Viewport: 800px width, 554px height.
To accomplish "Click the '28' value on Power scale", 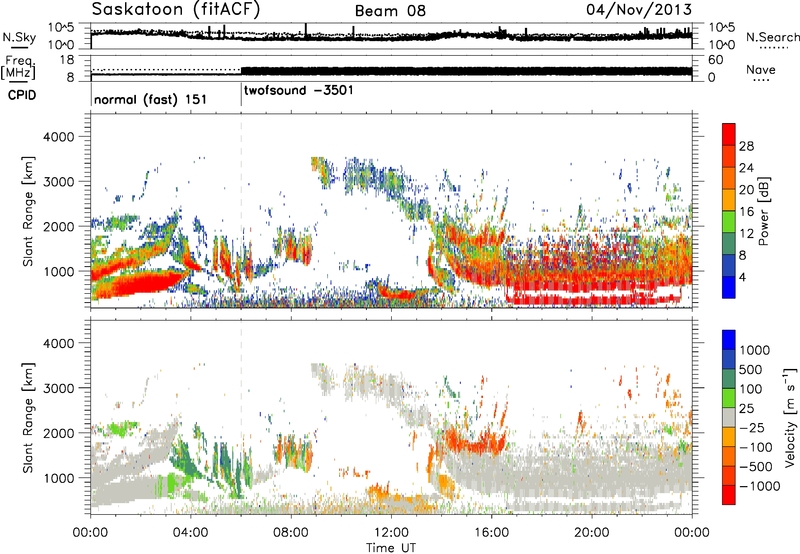I will 746,146.
